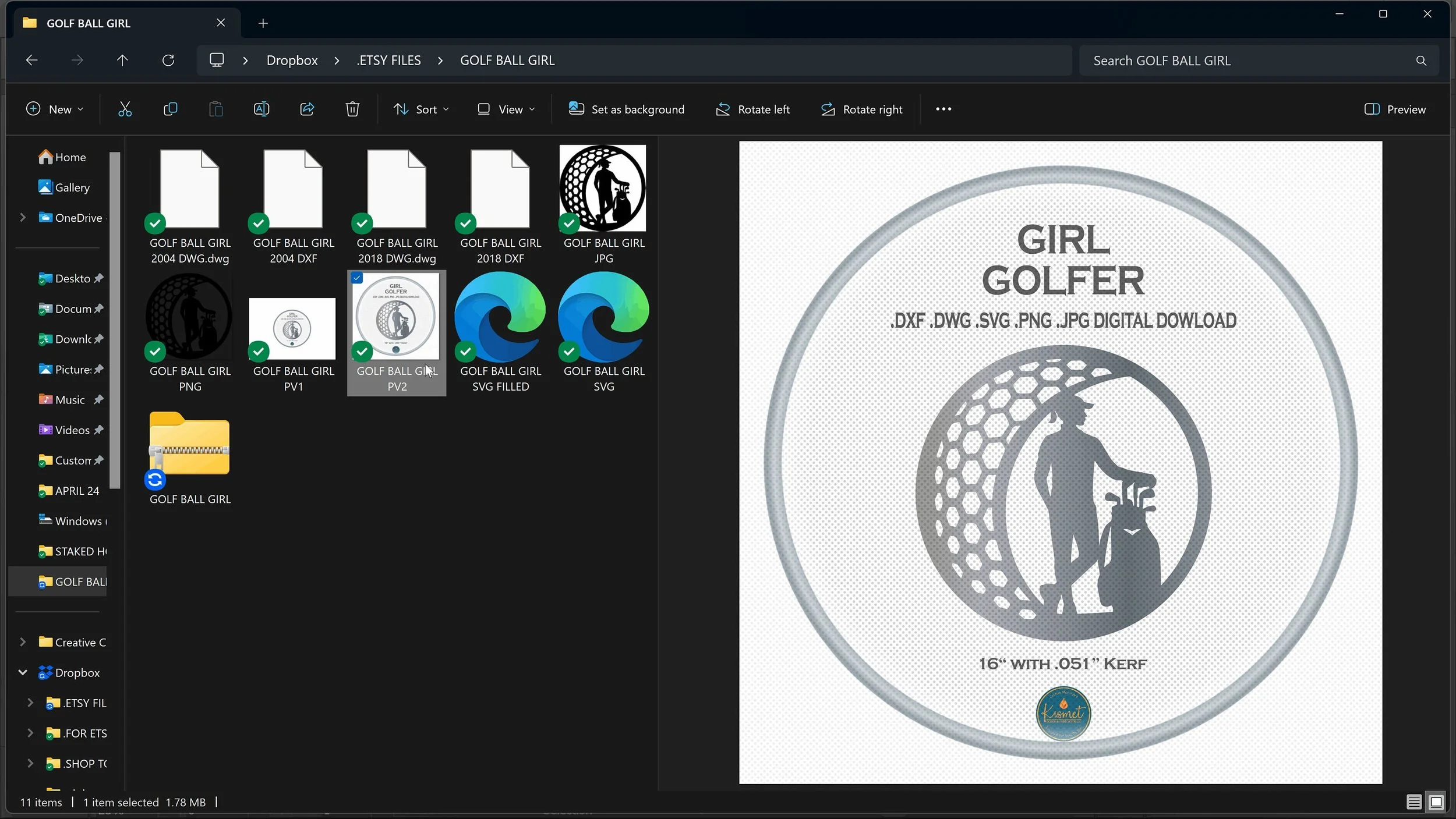Click .ETSY FILES in breadcrumb path
1456x819 pixels.
[388, 61]
